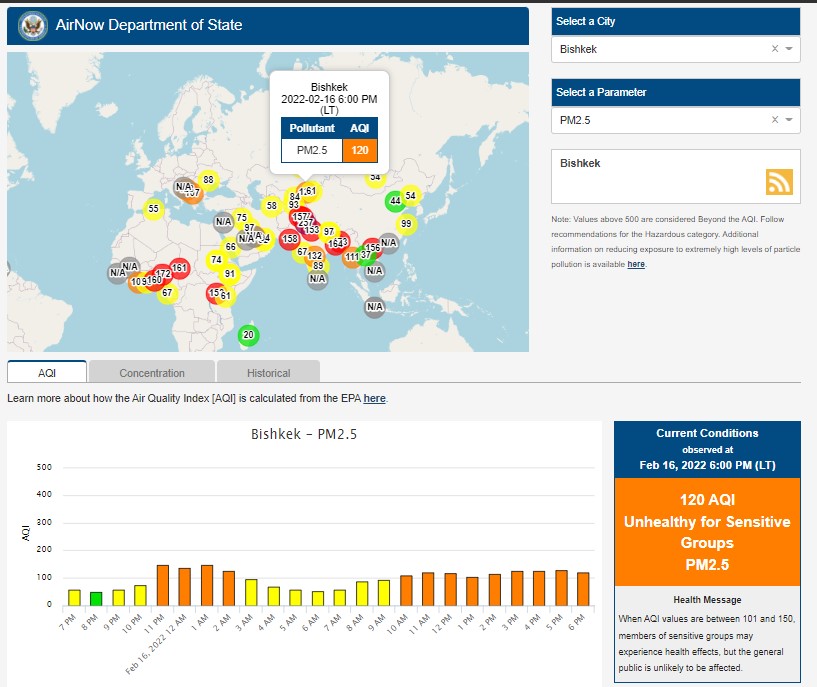Image resolution: width=817 pixels, height=687 pixels.
Task: Clear the Bishkek city selection with X
Action: coord(774,49)
